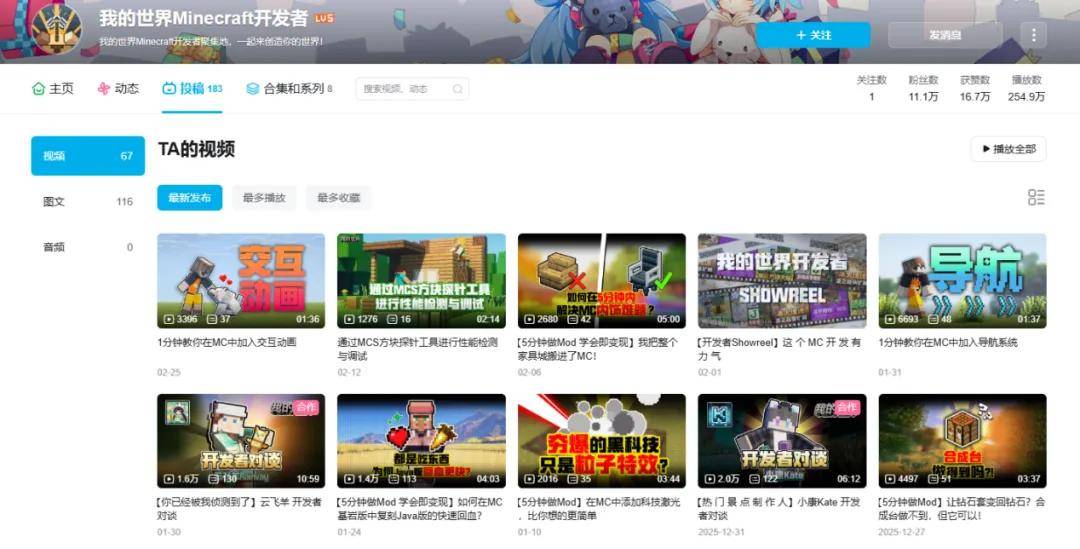Select 视频 in the left sidebar

[x=88, y=156]
